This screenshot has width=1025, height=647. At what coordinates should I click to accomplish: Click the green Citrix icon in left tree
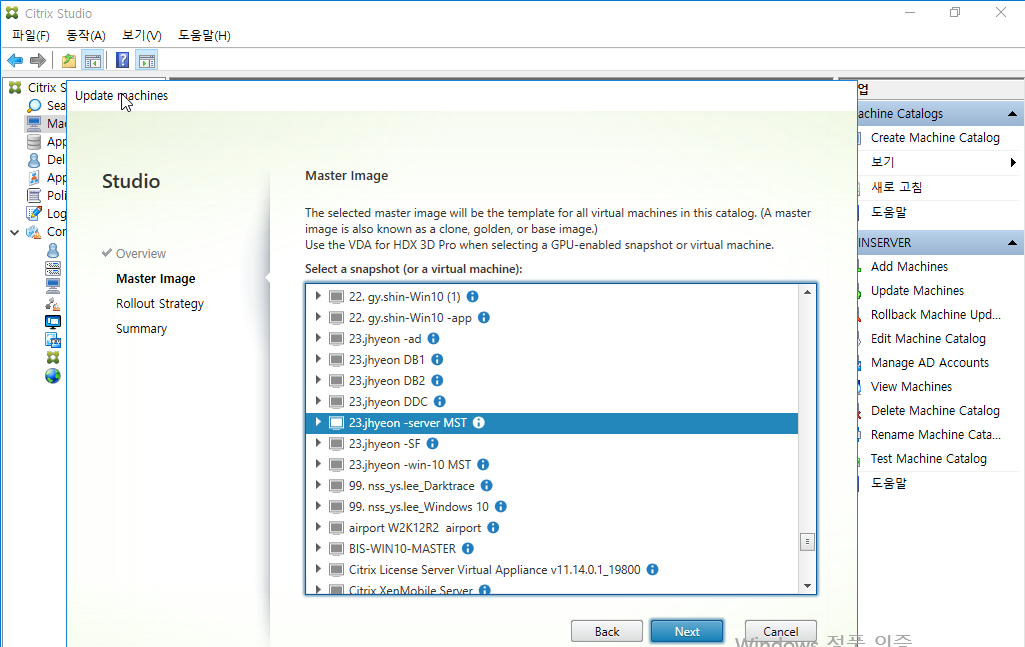click(53, 357)
